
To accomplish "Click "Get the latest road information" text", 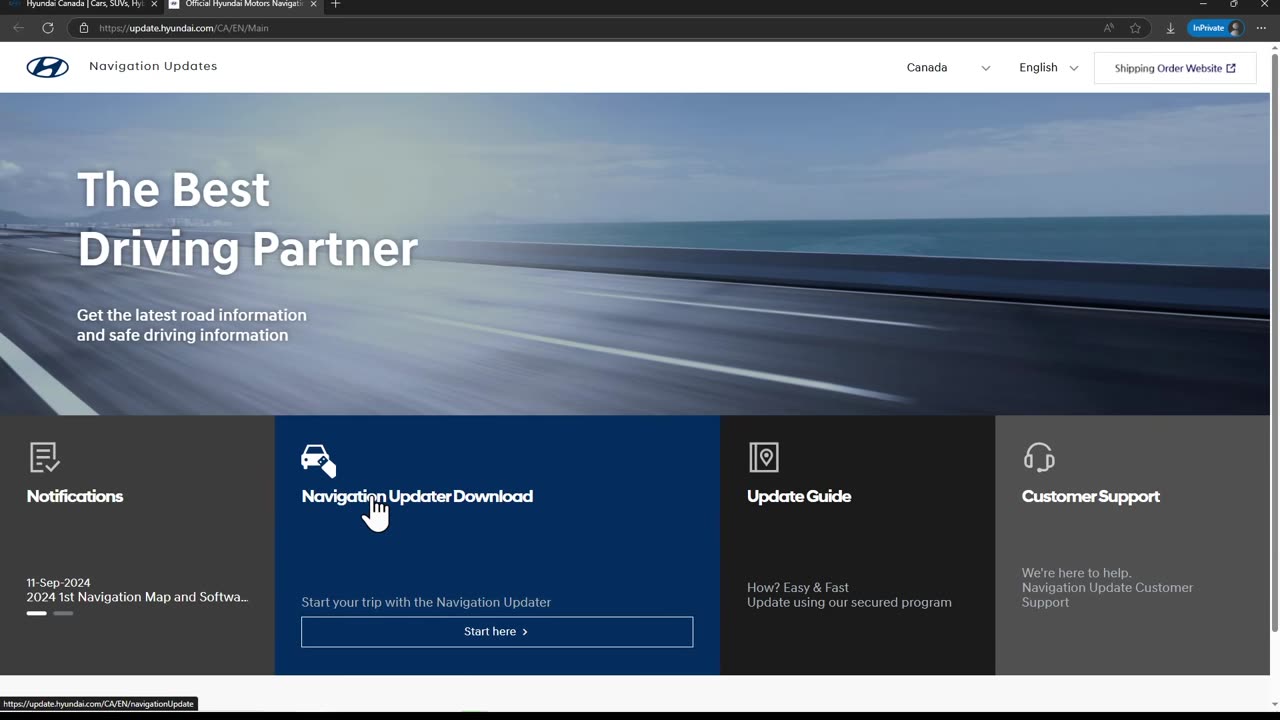I will pos(192,315).
